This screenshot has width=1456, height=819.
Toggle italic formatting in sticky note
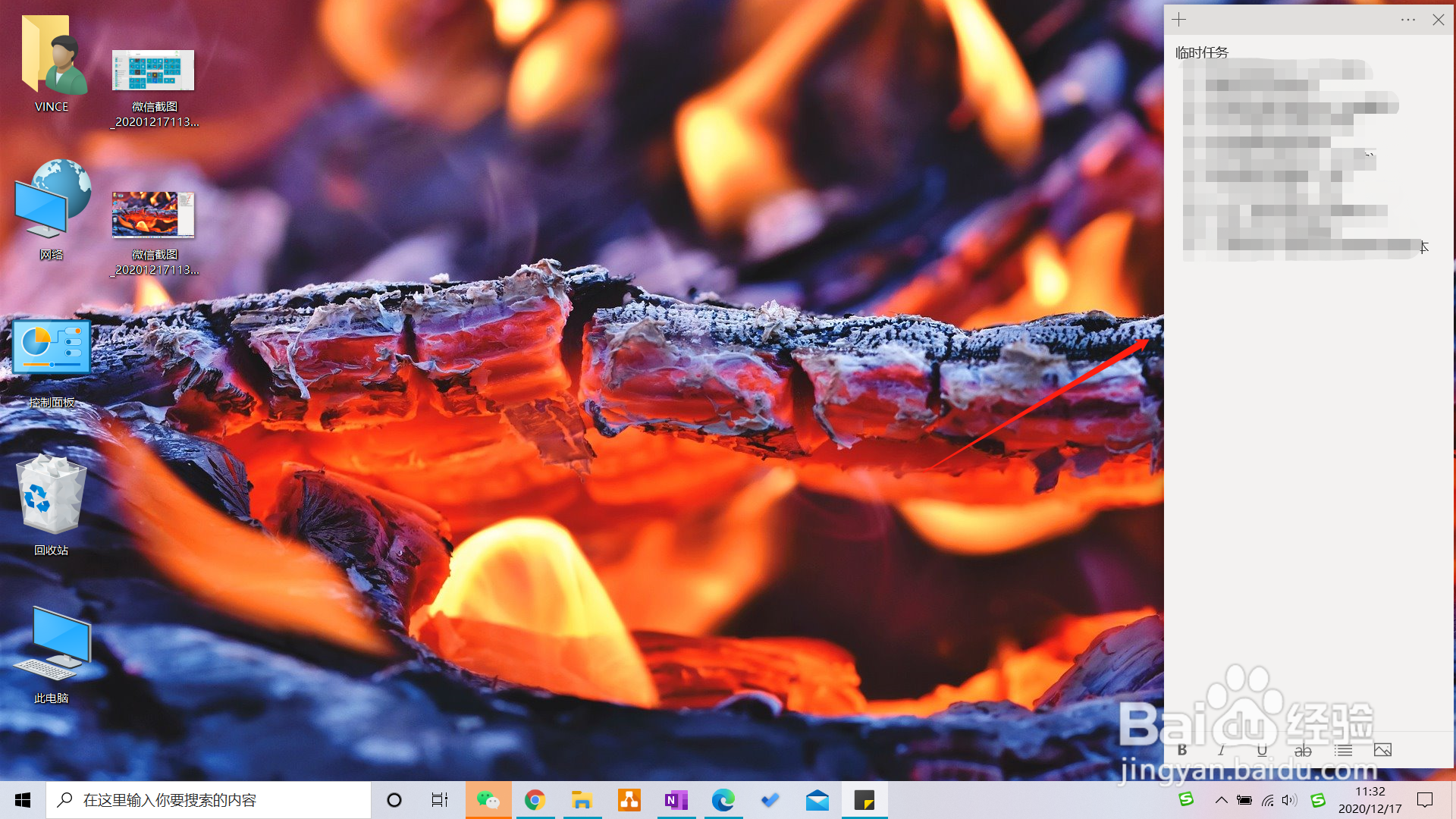pyautogui.click(x=1221, y=750)
